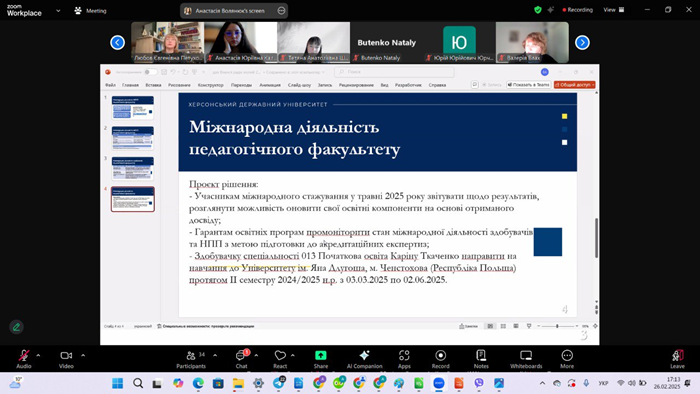700x394 pixels.
Task: Open the Zoom View layout menu
Action: point(614,10)
